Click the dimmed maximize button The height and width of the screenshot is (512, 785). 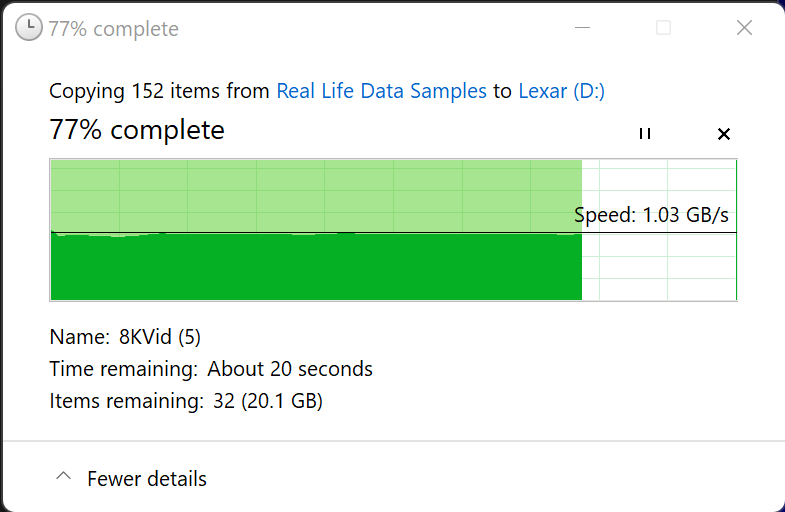[x=664, y=28]
